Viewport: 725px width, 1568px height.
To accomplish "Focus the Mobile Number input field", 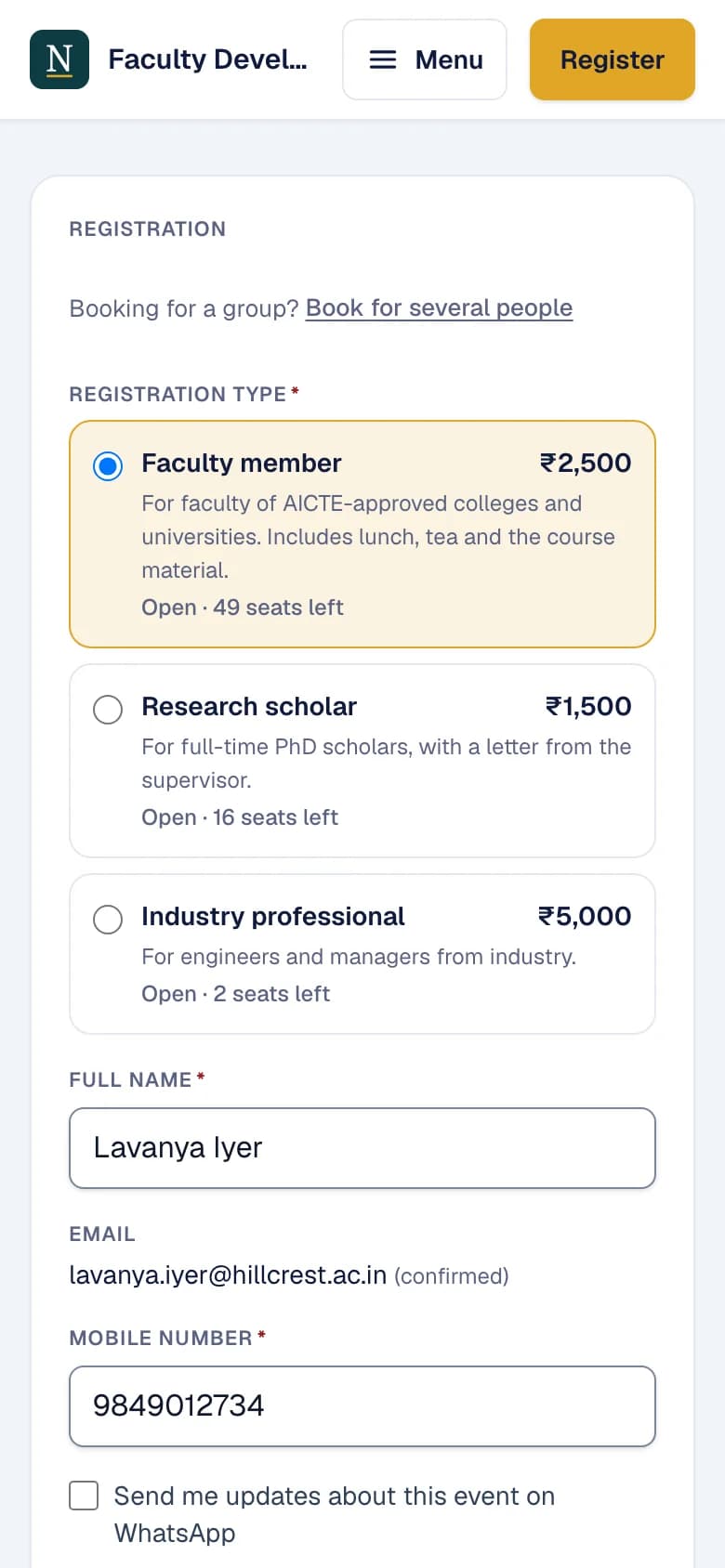I will pyautogui.click(x=362, y=1406).
